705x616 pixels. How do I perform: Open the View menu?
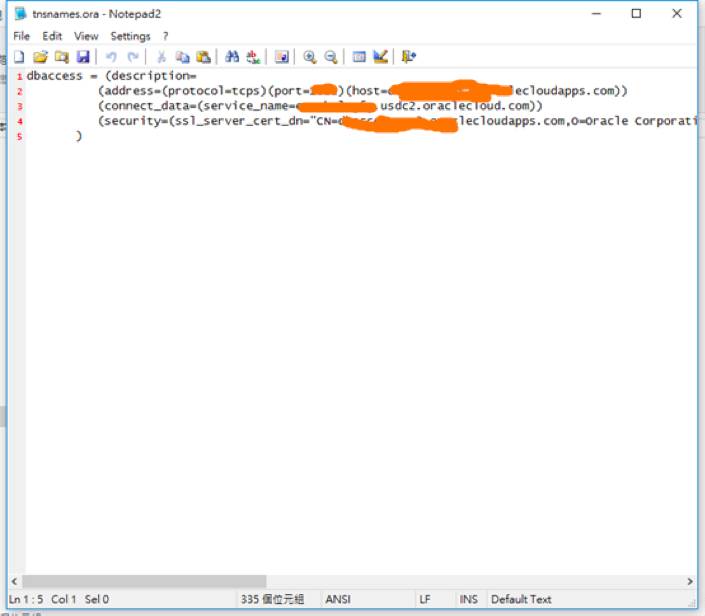86,36
